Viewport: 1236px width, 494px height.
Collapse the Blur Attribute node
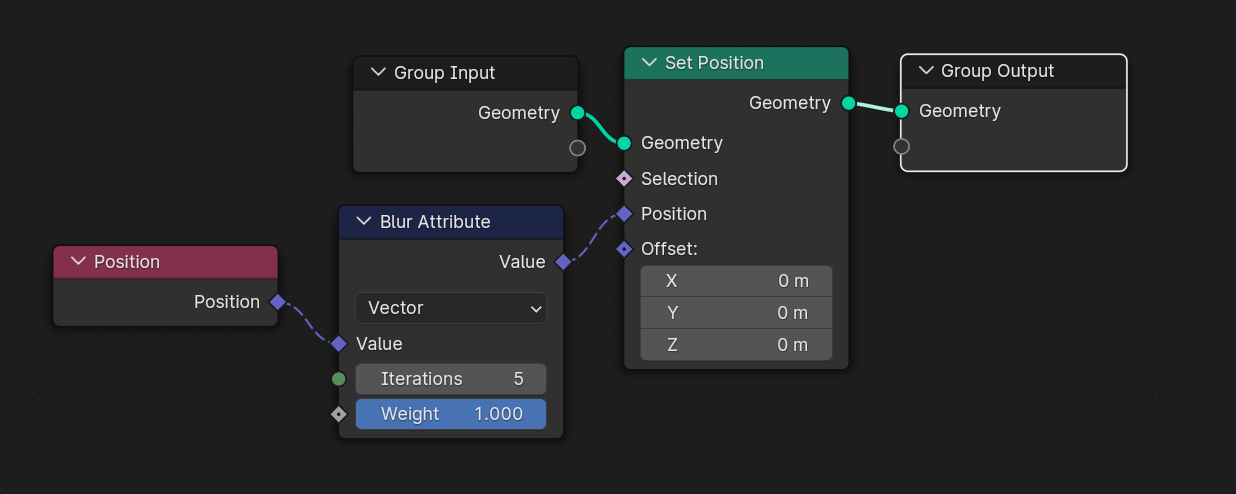click(x=364, y=222)
